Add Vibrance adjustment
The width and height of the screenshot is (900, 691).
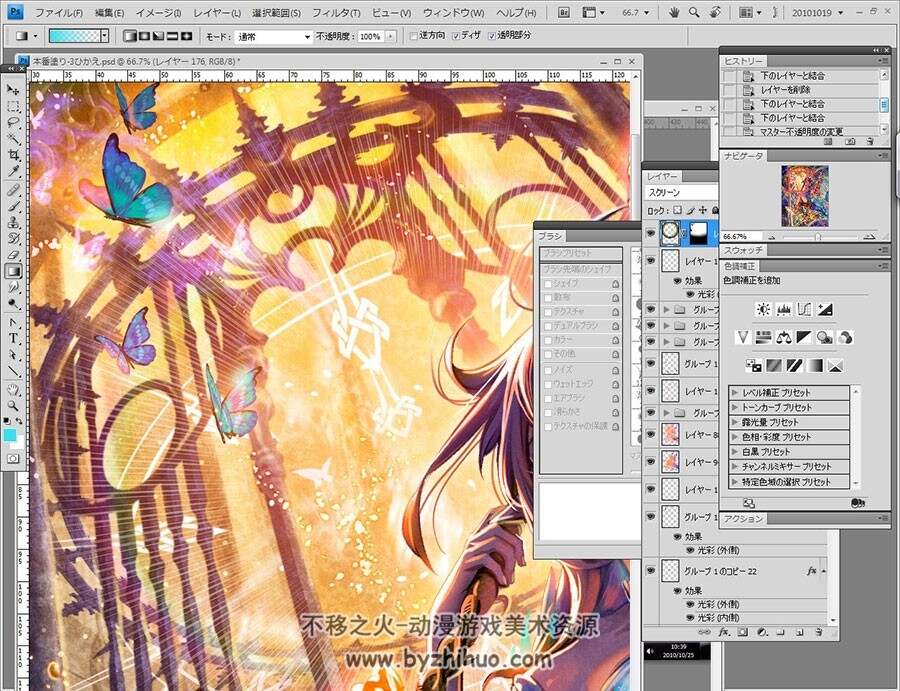tap(743, 337)
